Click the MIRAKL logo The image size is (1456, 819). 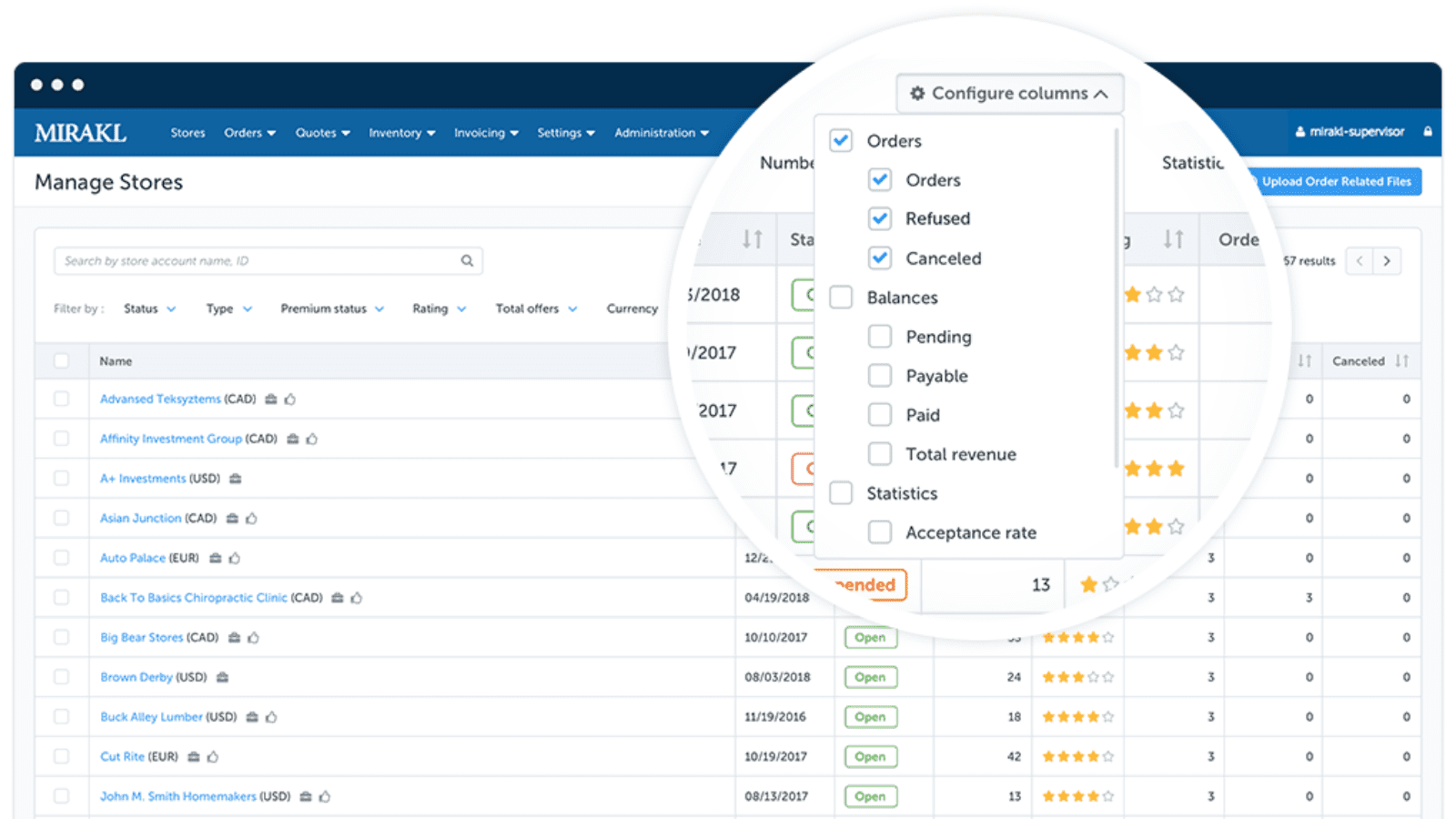click(80, 133)
